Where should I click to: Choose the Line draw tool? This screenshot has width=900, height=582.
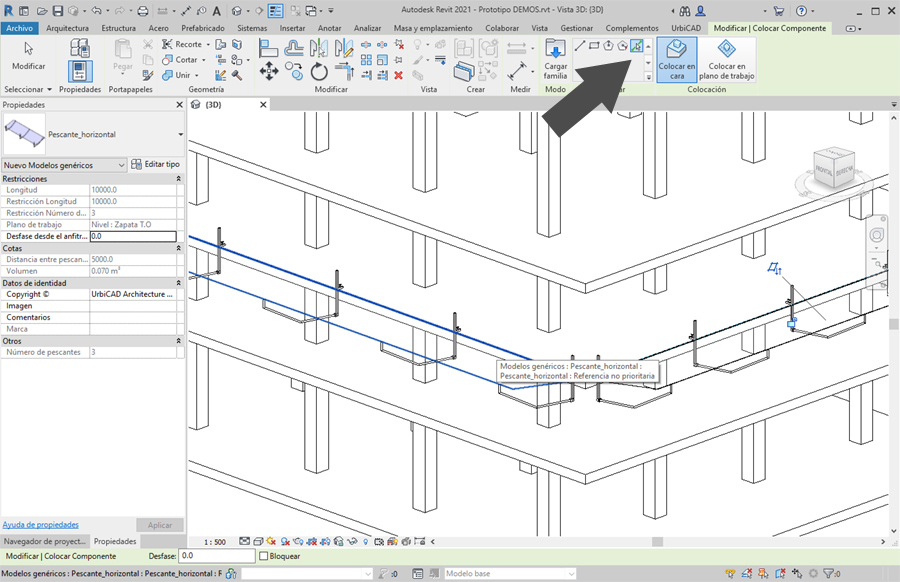click(580, 46)
